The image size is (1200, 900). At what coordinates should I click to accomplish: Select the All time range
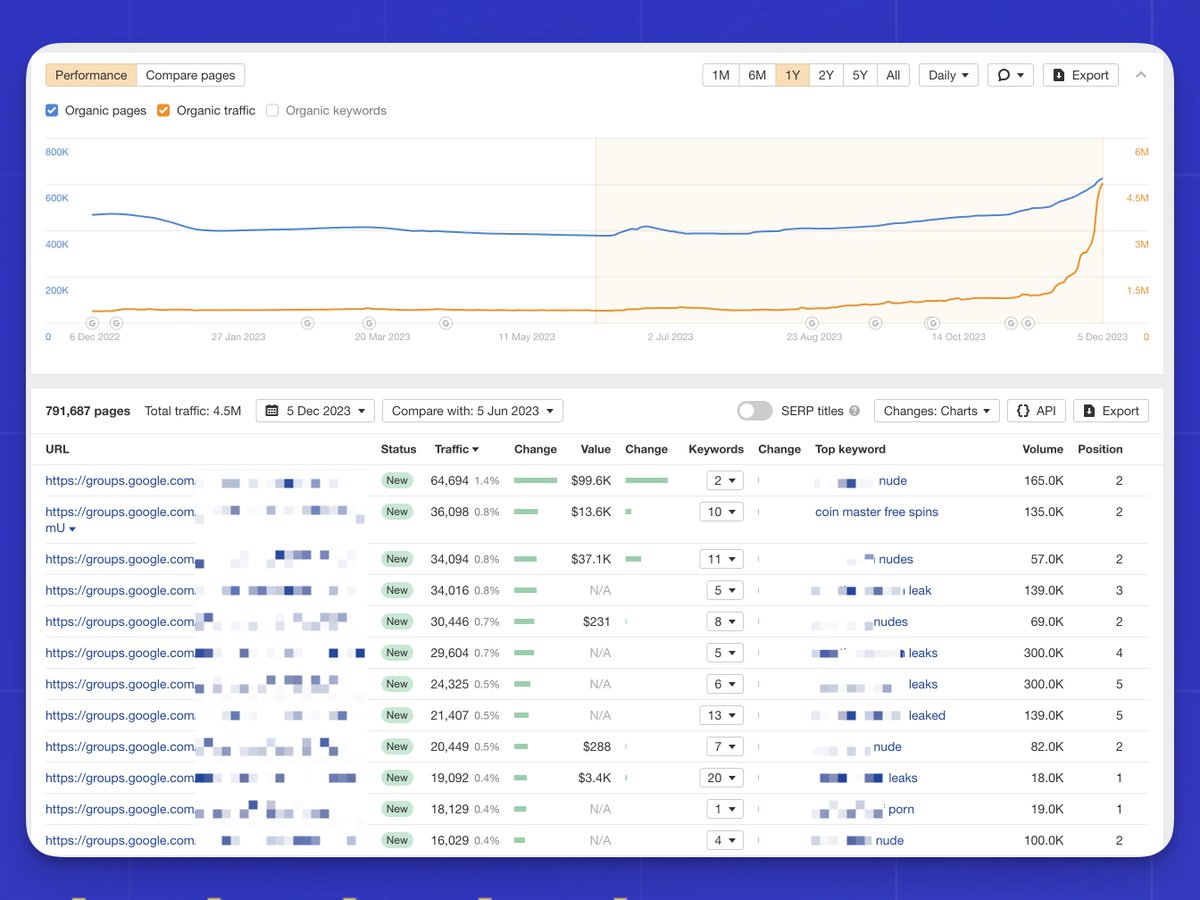(x=893, y=75)
